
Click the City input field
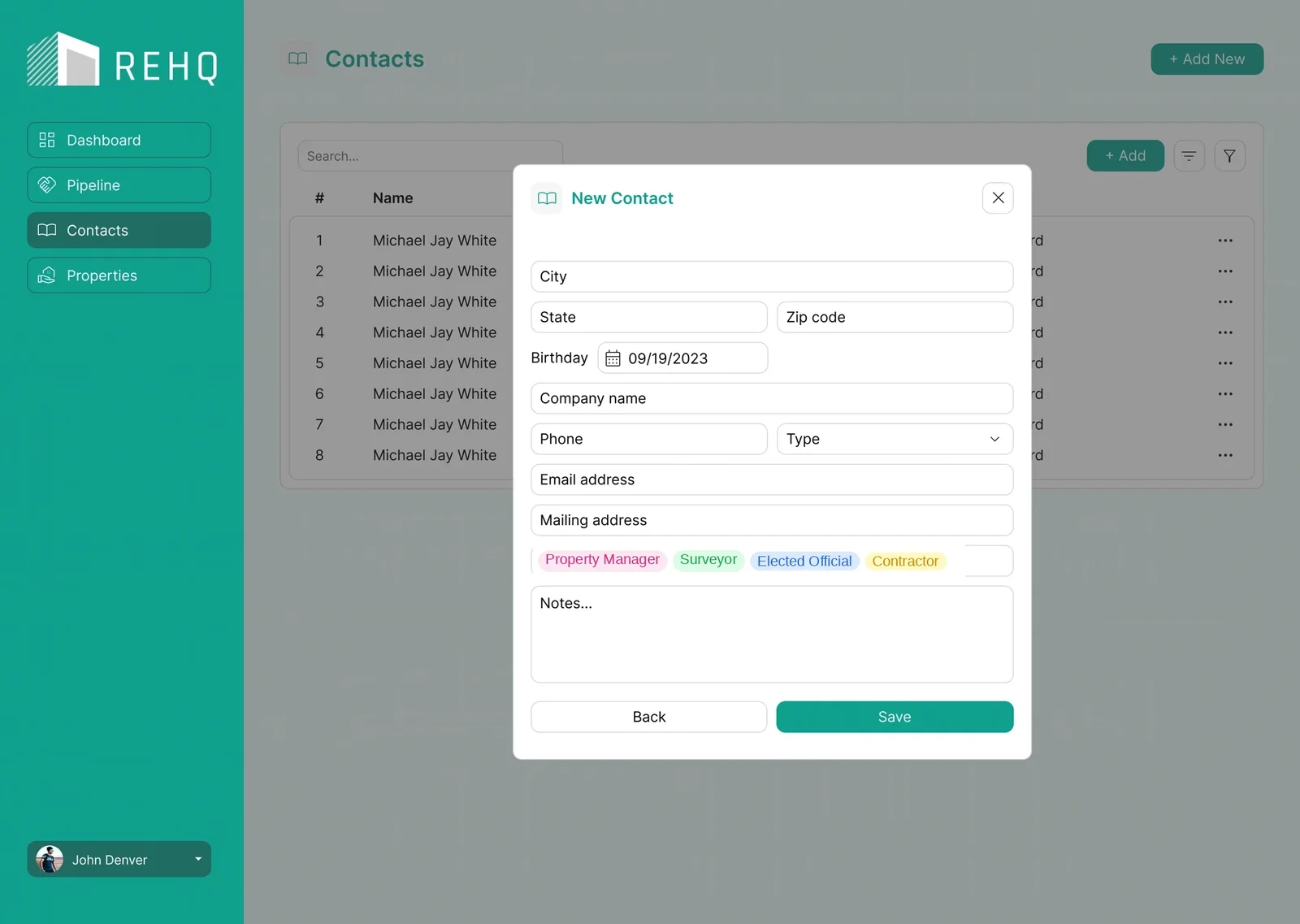pos(772,276)
